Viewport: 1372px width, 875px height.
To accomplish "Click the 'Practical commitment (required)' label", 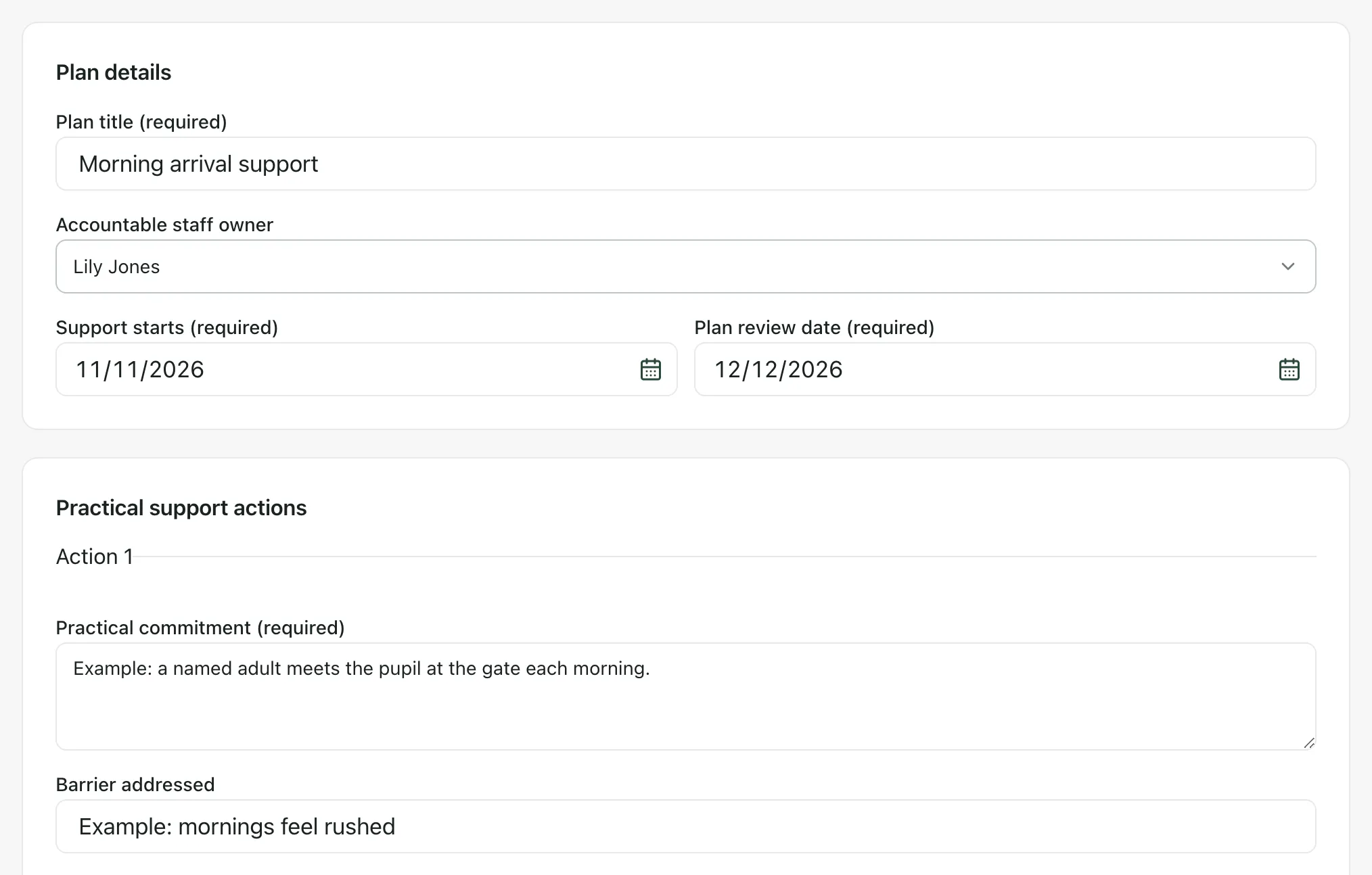I will click(200, 628).
